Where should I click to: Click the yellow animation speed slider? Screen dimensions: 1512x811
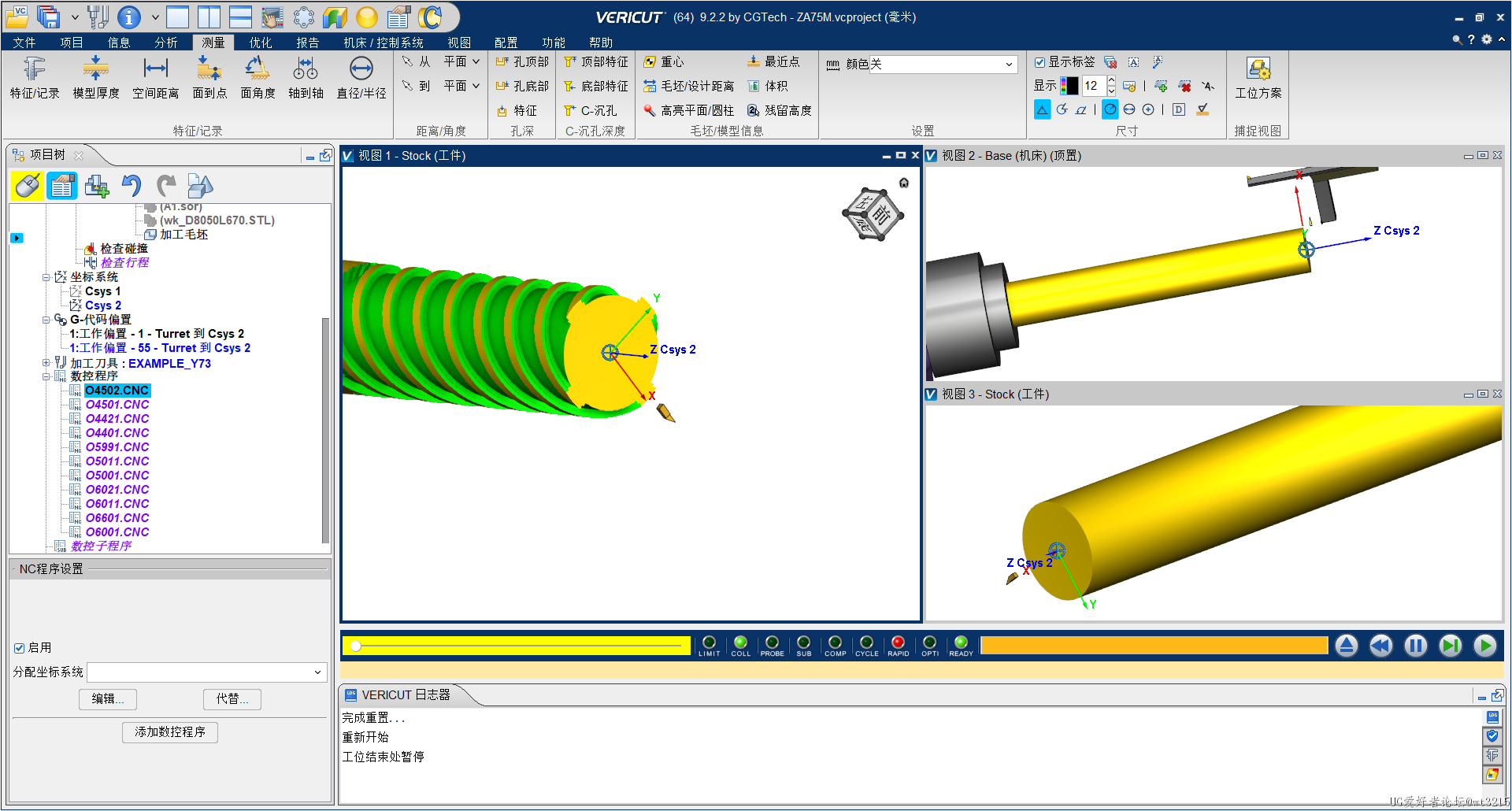click(517, 646)
